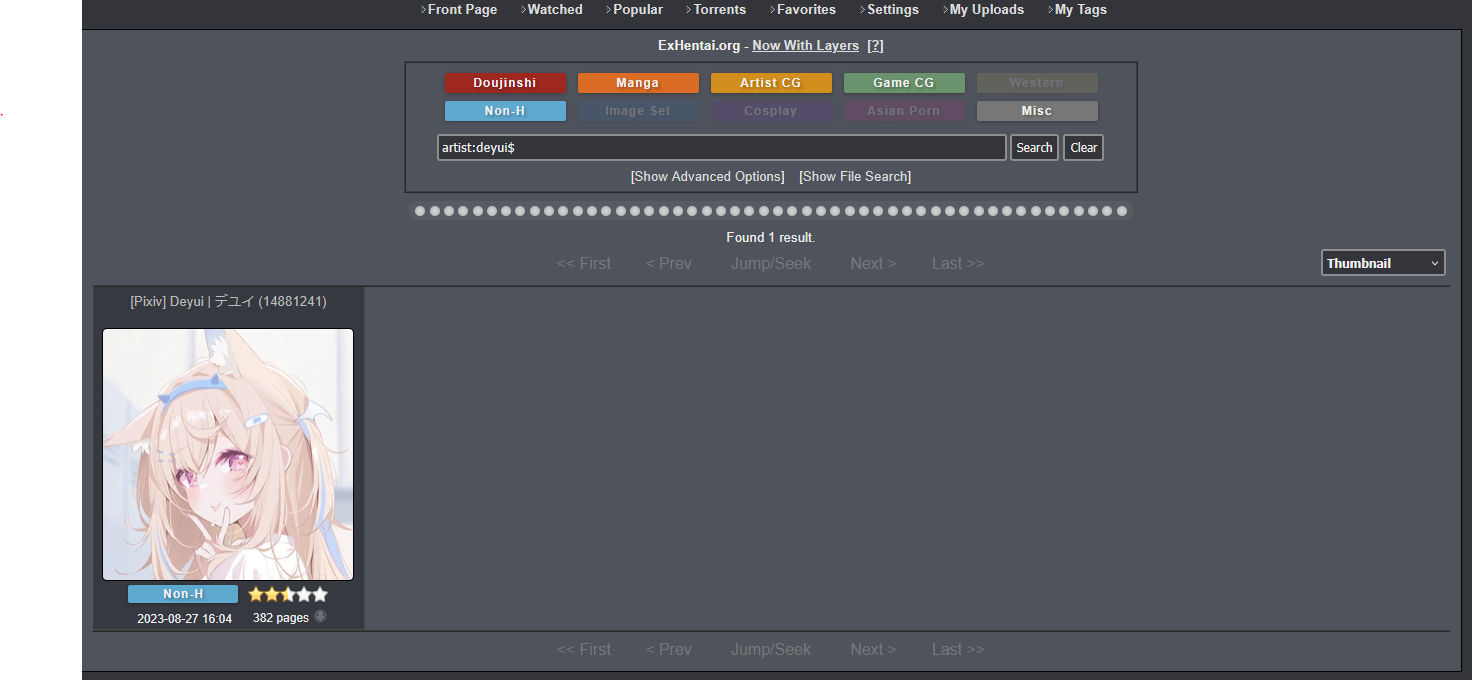Image resolution: width=1472 pixels, height=680 pixels.
Task: Toggle the Misc category filter
Action: 1037,111
